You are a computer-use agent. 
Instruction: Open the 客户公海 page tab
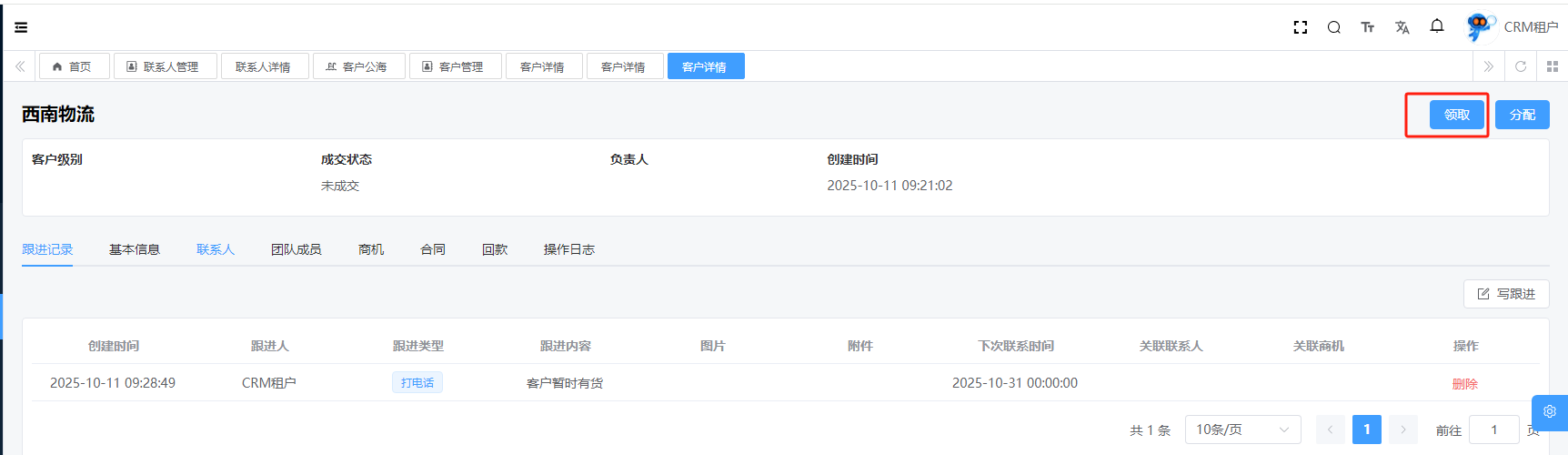point(358,66)
